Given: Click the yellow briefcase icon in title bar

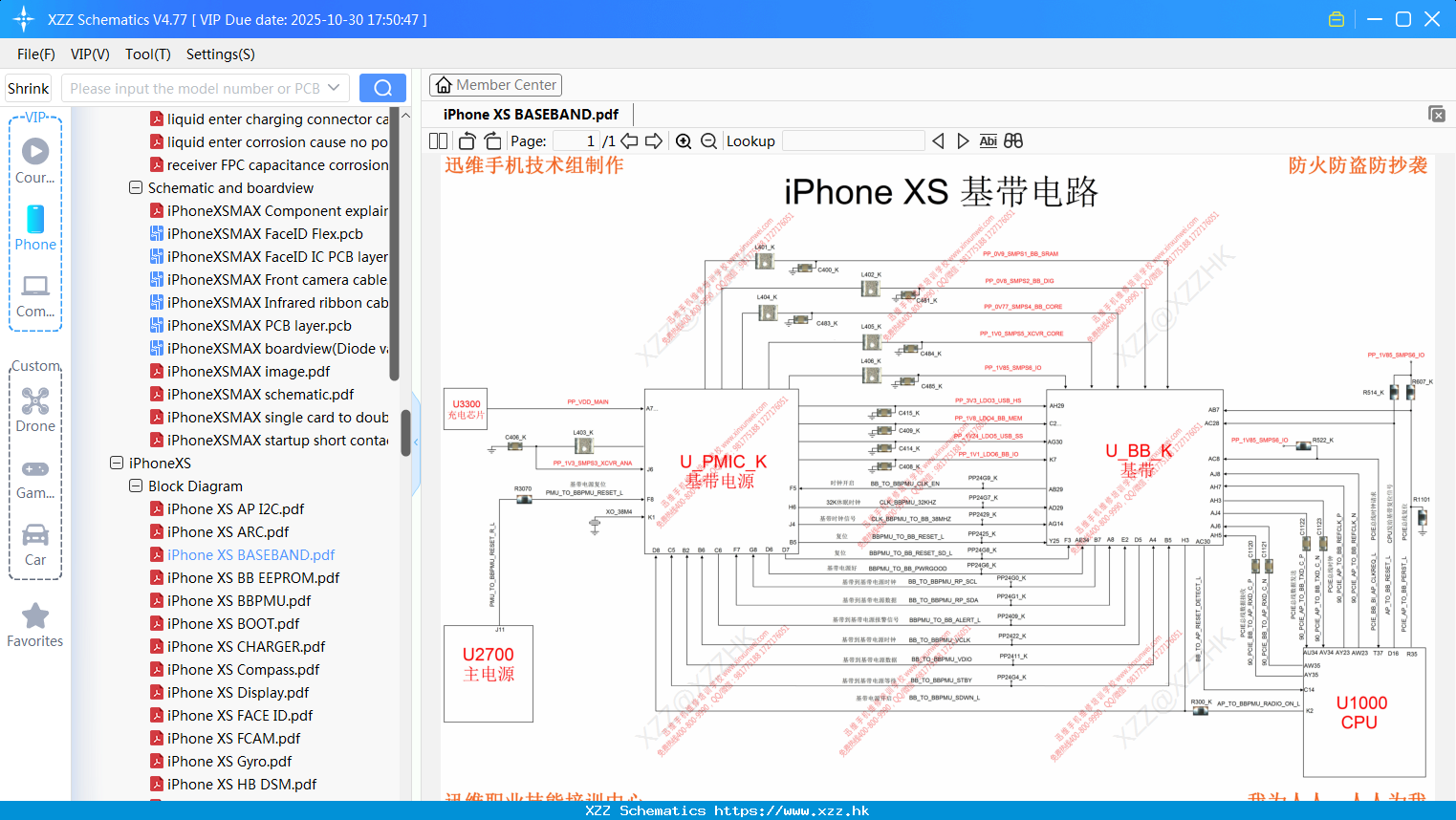Looking at the screenshot, I should coord(1336,19).
